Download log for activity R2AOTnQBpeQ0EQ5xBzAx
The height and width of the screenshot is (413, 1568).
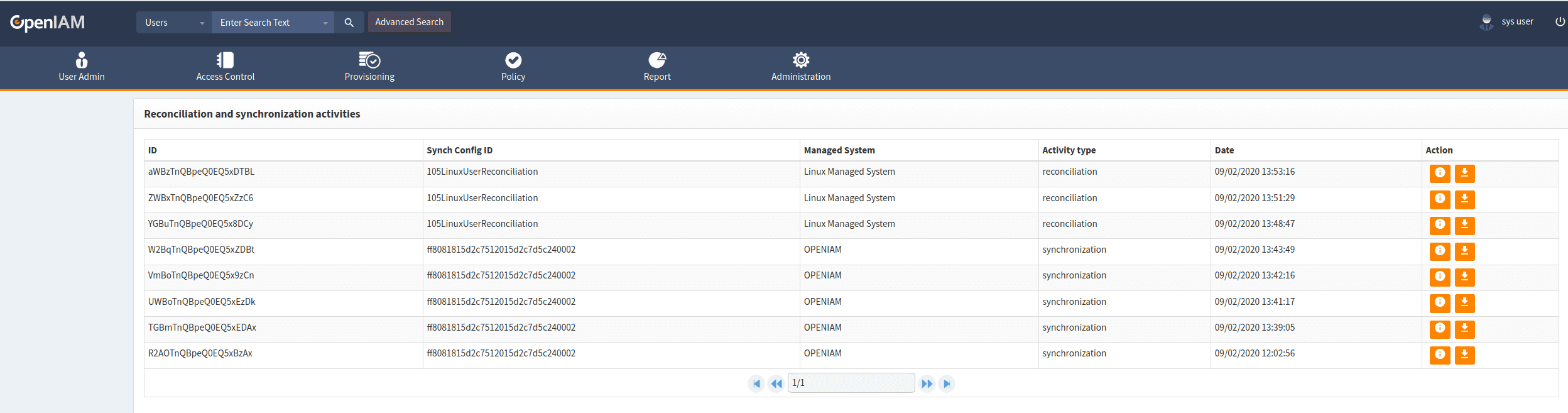1464,355
